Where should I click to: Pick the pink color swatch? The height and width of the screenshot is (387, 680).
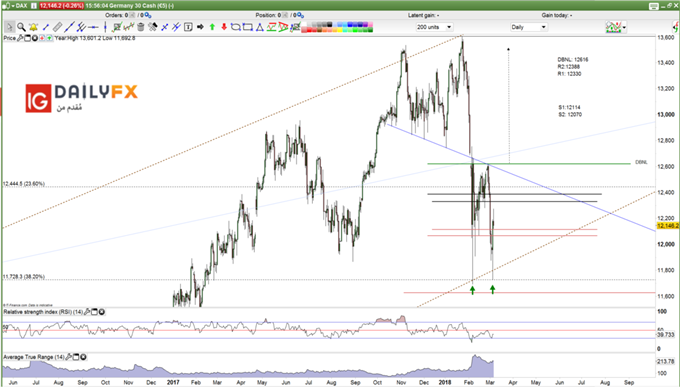click(x=370, y=24)
